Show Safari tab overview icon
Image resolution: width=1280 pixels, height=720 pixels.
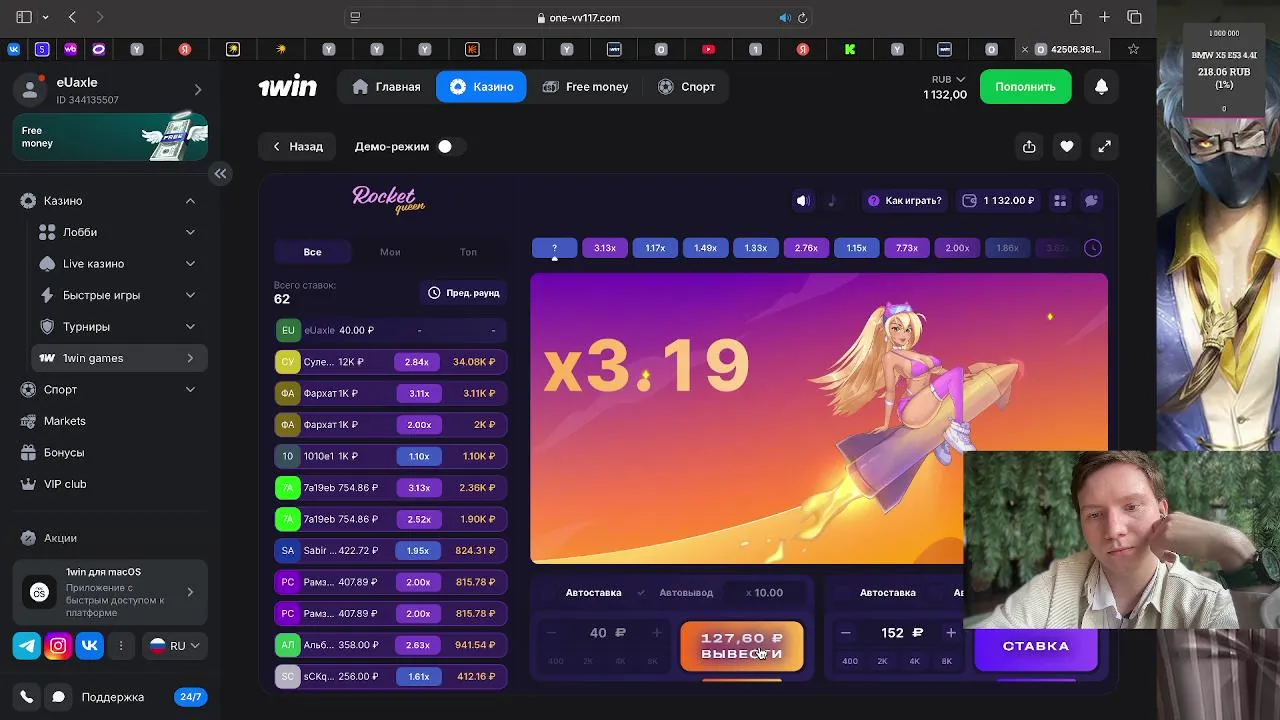tap(1134, 17)
